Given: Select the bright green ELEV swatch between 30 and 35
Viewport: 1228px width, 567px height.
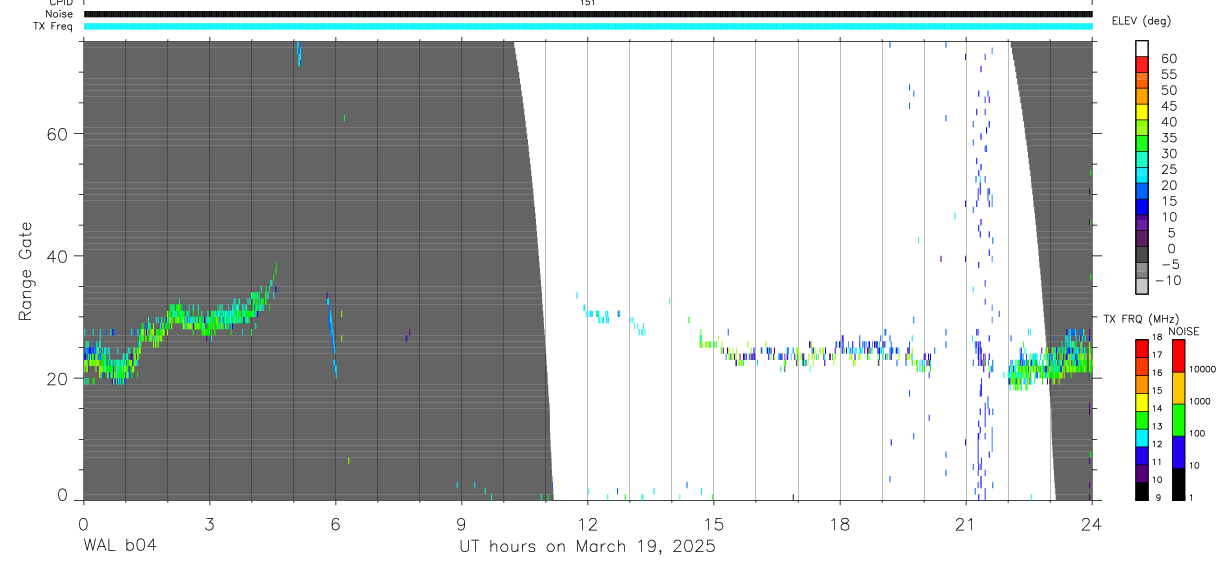Looking at the screenshot, I should [x=1142, y=144].
